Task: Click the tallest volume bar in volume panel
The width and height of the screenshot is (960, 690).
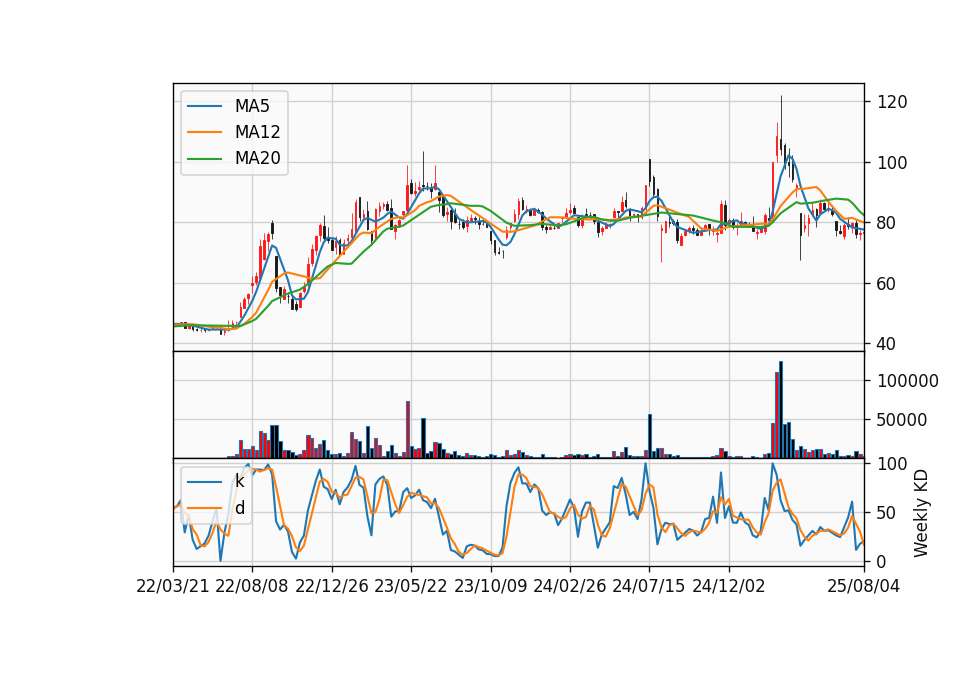Action: 781,410
